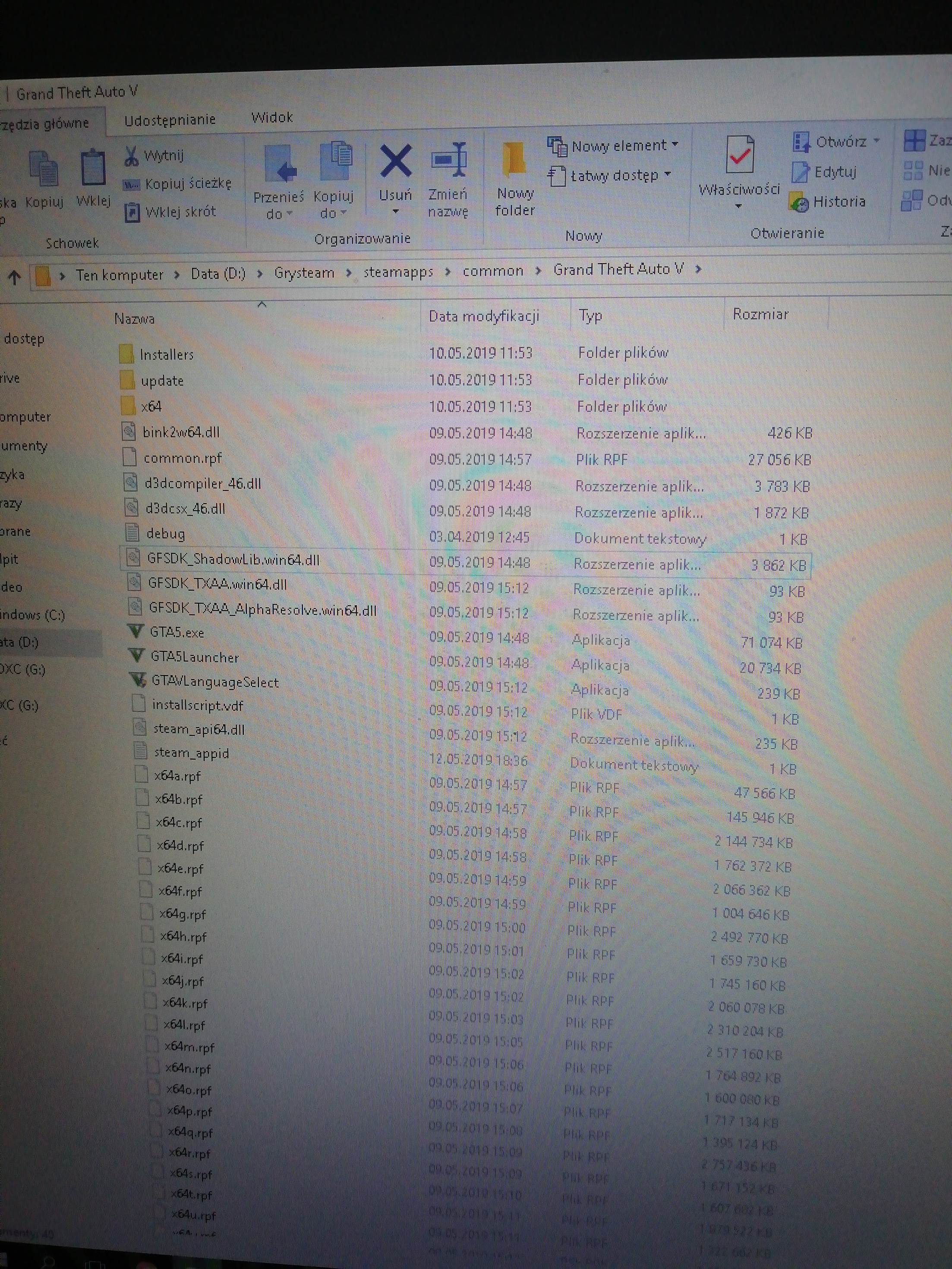Click the Kopiuj do icon

[x=335, y=162]
